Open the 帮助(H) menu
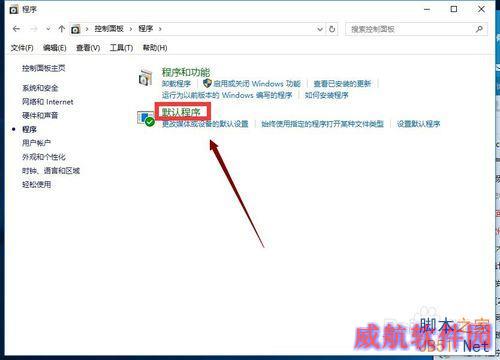Screen dimensions: 500x360 [155, 48]
